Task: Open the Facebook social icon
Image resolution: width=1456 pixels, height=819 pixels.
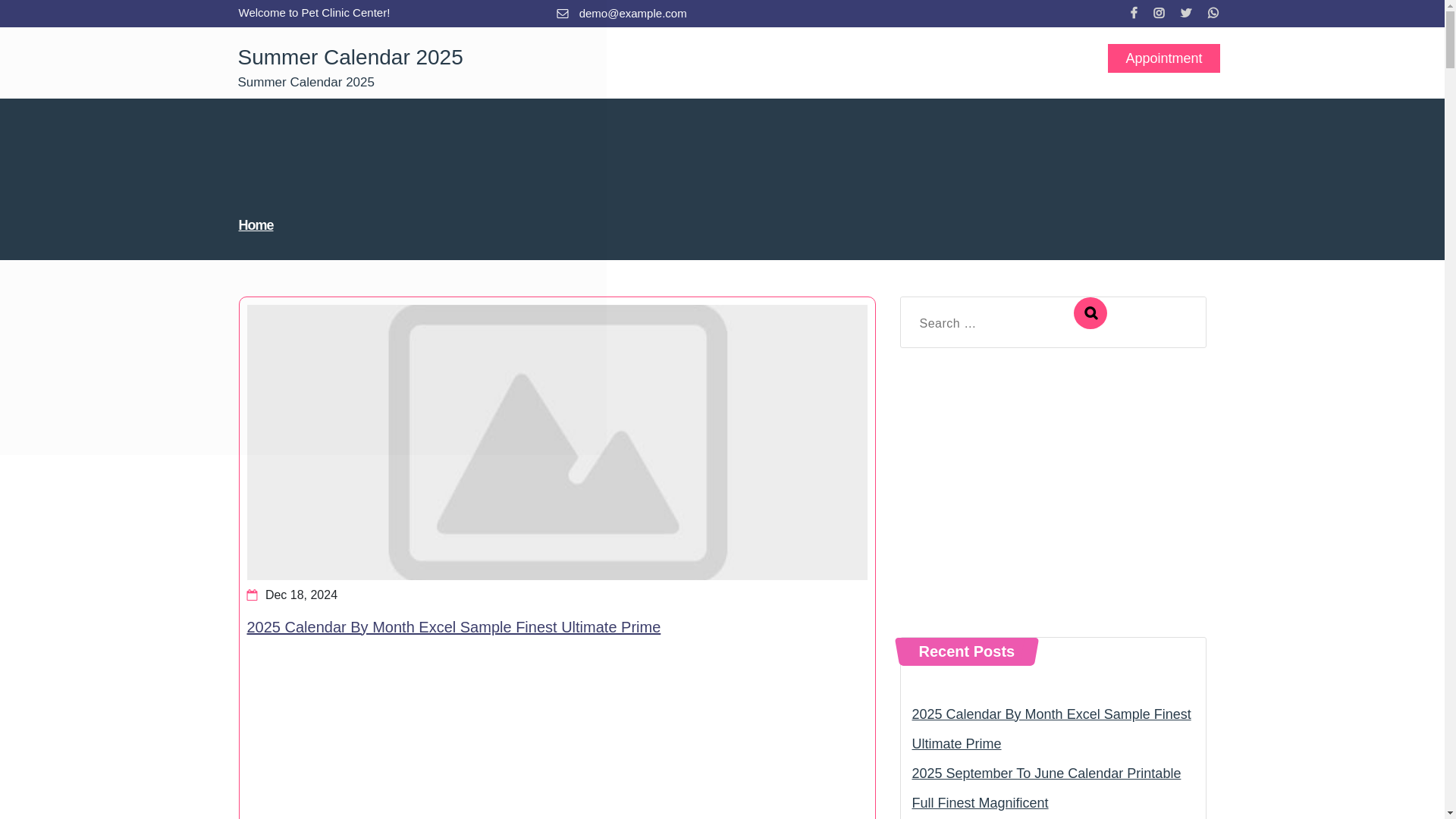Action: tap(1134, 13)
